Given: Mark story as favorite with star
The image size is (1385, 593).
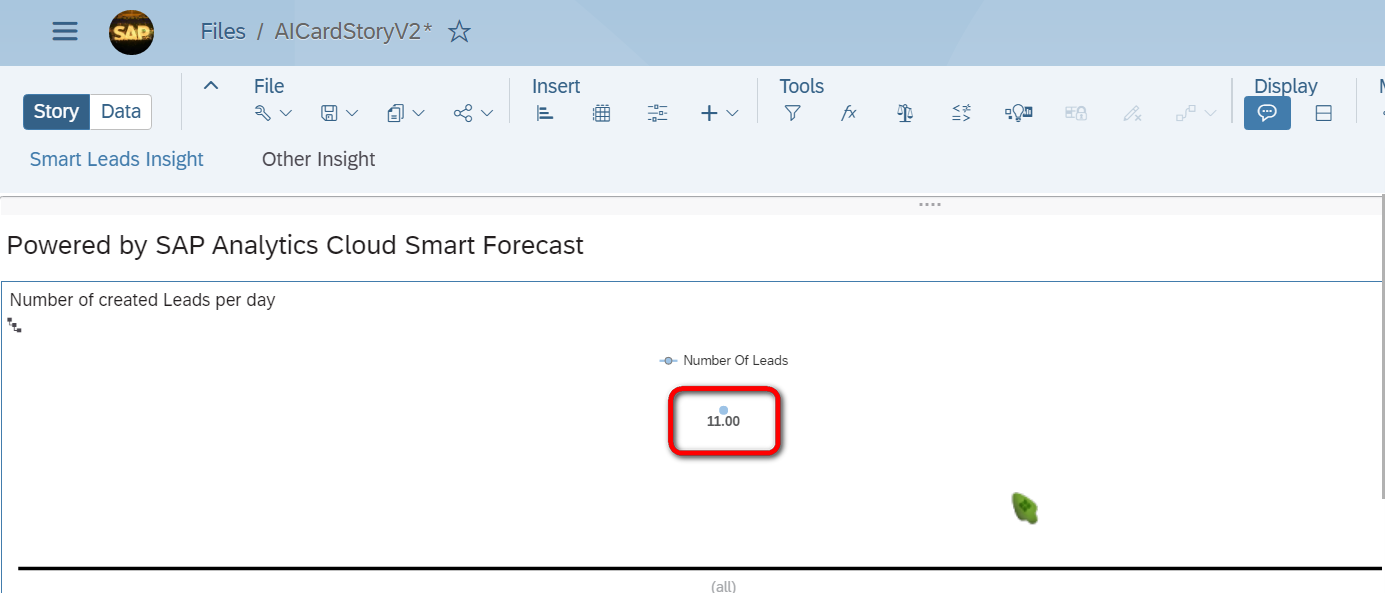Looking at the screenshot, I should point(459,32).
